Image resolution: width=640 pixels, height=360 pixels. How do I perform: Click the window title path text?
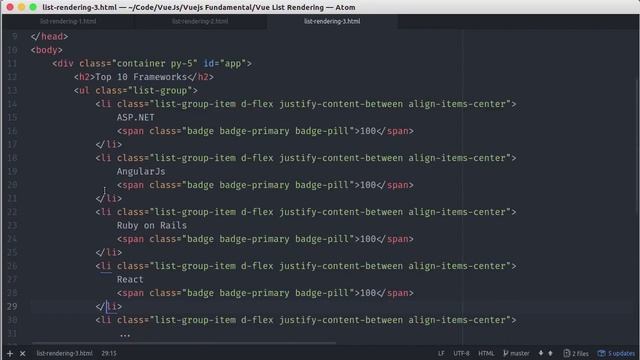tap(199, 7)
